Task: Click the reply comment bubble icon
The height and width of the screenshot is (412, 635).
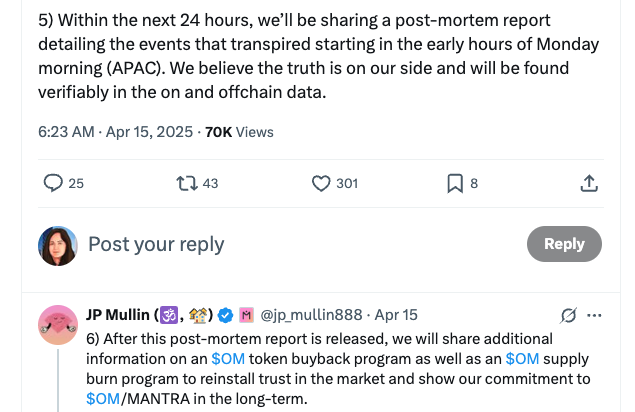Action: 54,183
